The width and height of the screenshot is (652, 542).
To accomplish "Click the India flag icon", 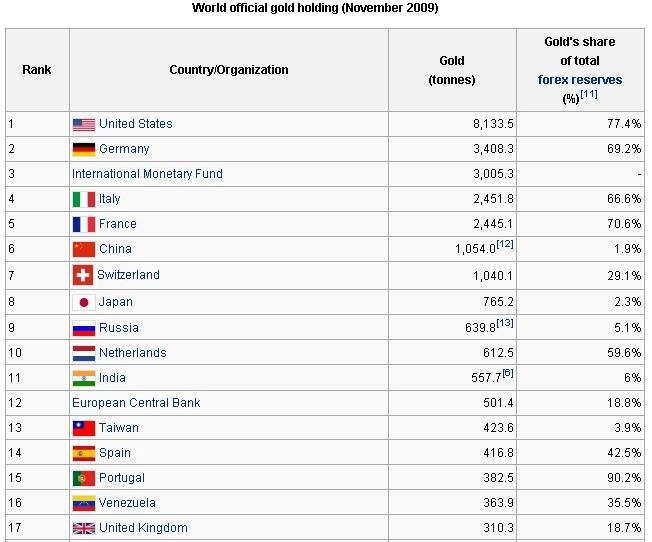I will pyautogui.click(x=84, y=378).
